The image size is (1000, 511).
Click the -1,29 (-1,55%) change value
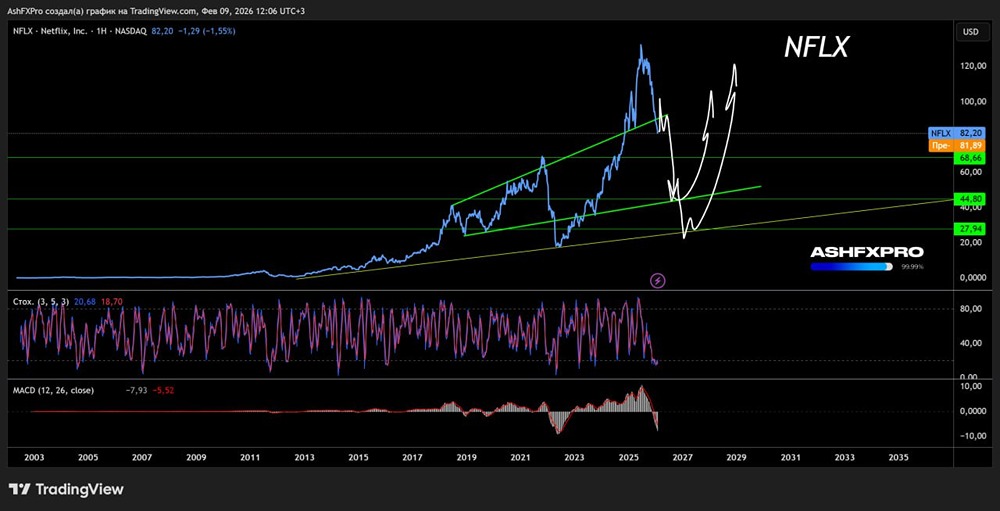pos(207,31)
